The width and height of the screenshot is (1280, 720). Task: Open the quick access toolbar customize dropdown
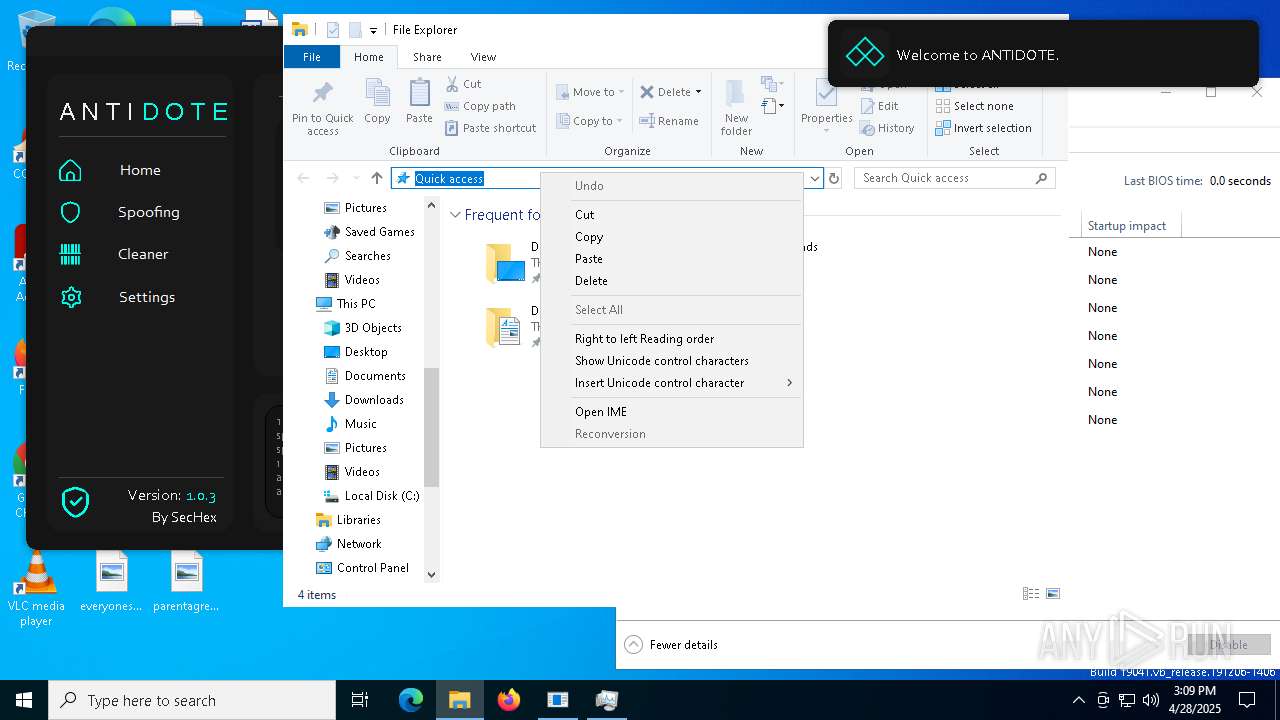pyautogui.click(x=373, y=31)
